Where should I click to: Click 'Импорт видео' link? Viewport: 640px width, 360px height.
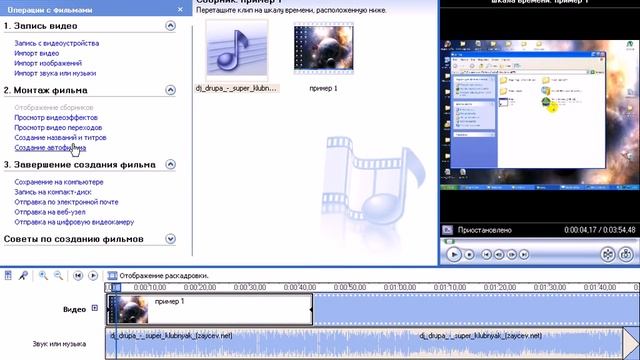click(x=37, y=53)
